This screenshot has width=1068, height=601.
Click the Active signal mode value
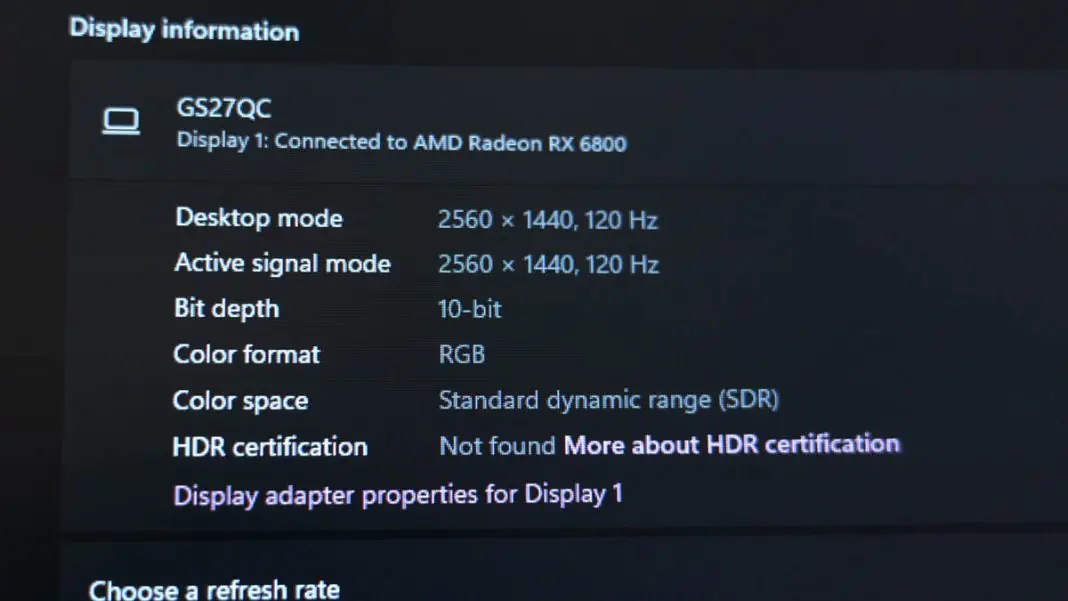(548, 264)
